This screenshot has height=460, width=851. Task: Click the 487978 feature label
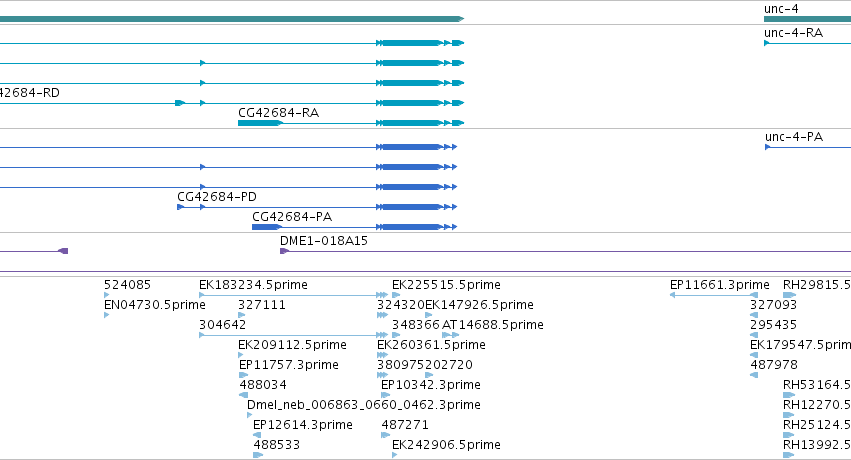tap(774, 365)
